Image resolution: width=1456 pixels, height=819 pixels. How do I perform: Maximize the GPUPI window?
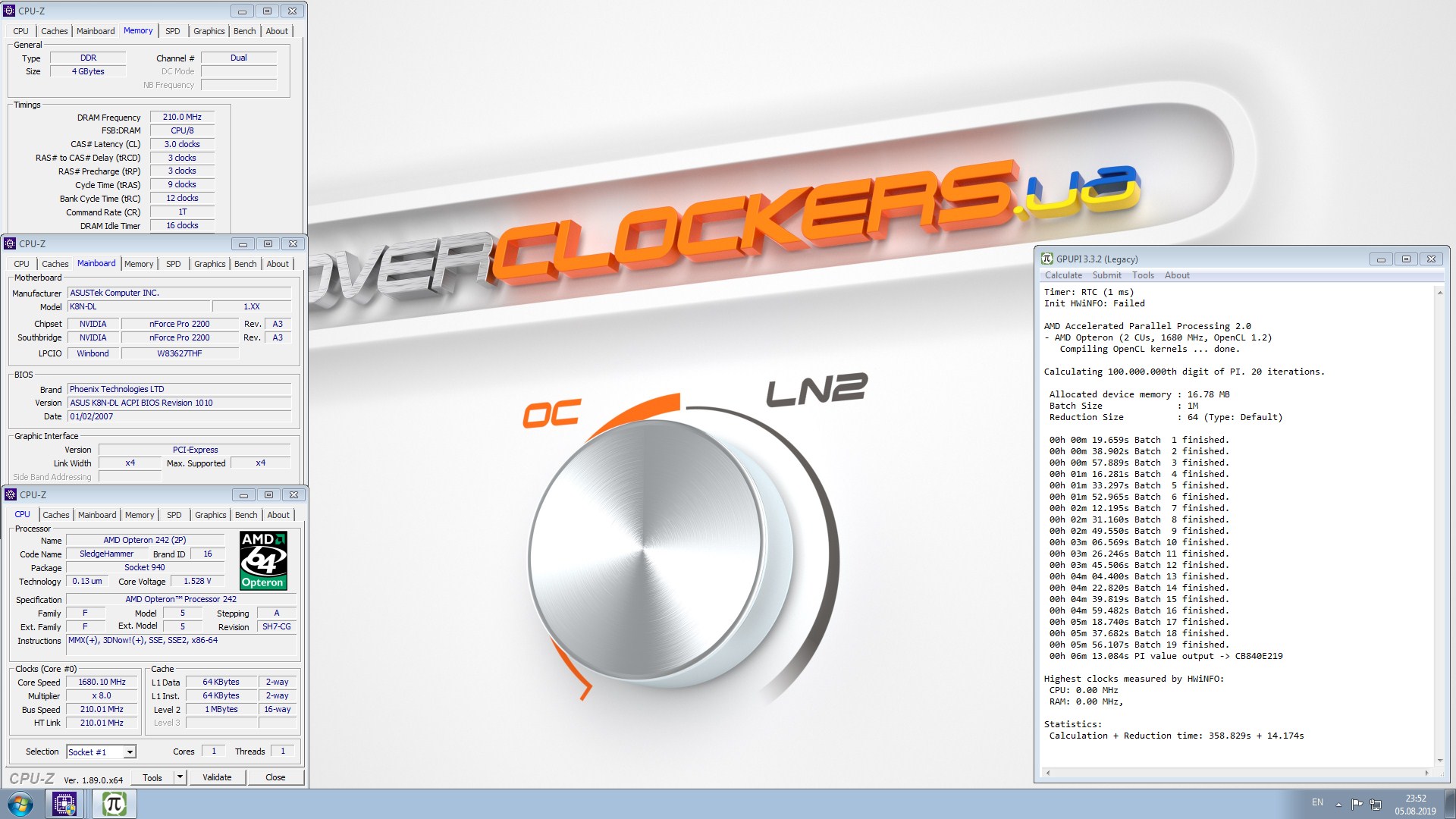tap(1406, 259)
